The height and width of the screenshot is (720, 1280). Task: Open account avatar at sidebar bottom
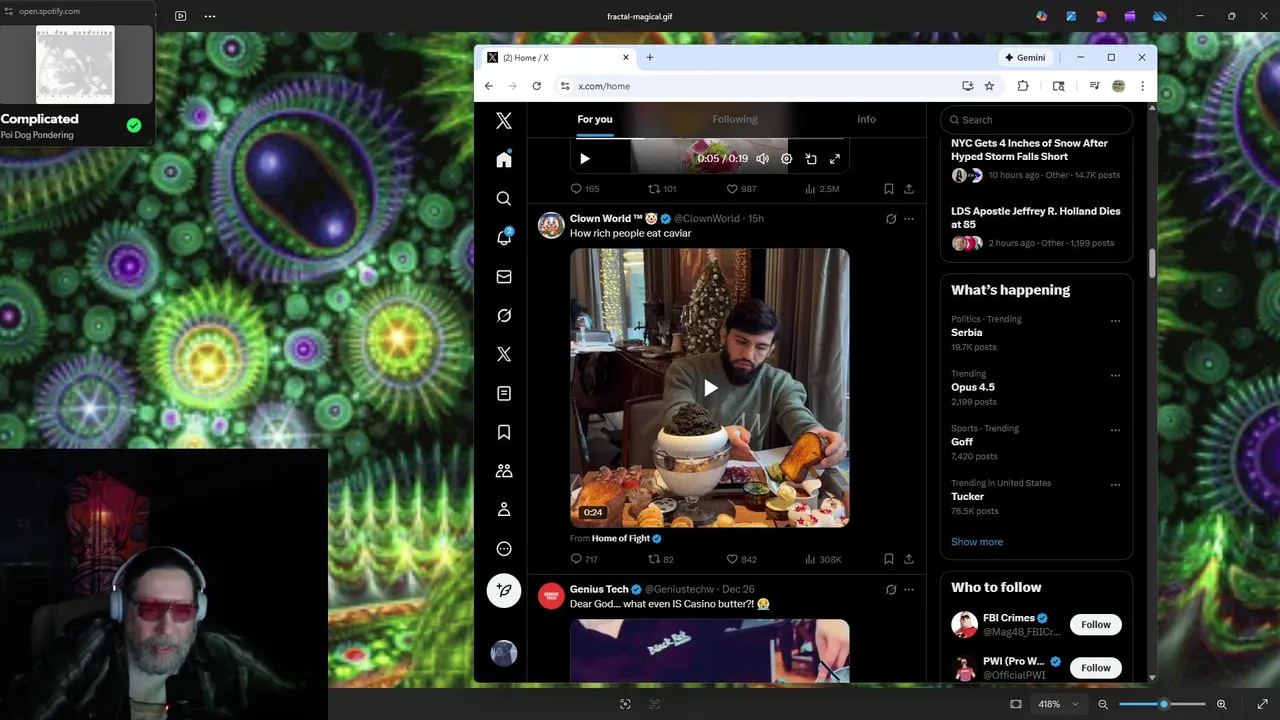coord(504,653)
